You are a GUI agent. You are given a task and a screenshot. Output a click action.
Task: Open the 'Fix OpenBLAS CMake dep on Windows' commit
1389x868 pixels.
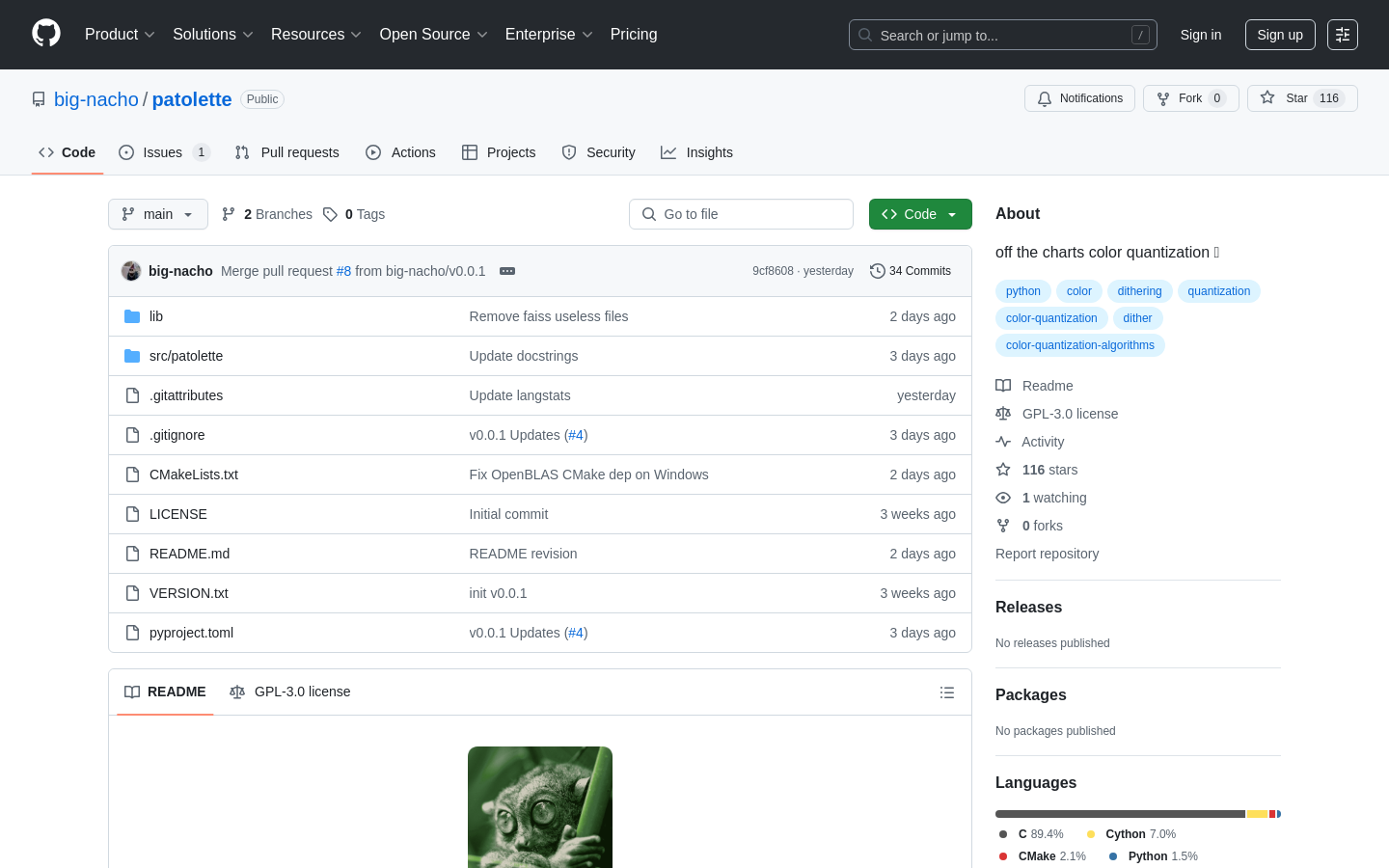click(588, 475)
